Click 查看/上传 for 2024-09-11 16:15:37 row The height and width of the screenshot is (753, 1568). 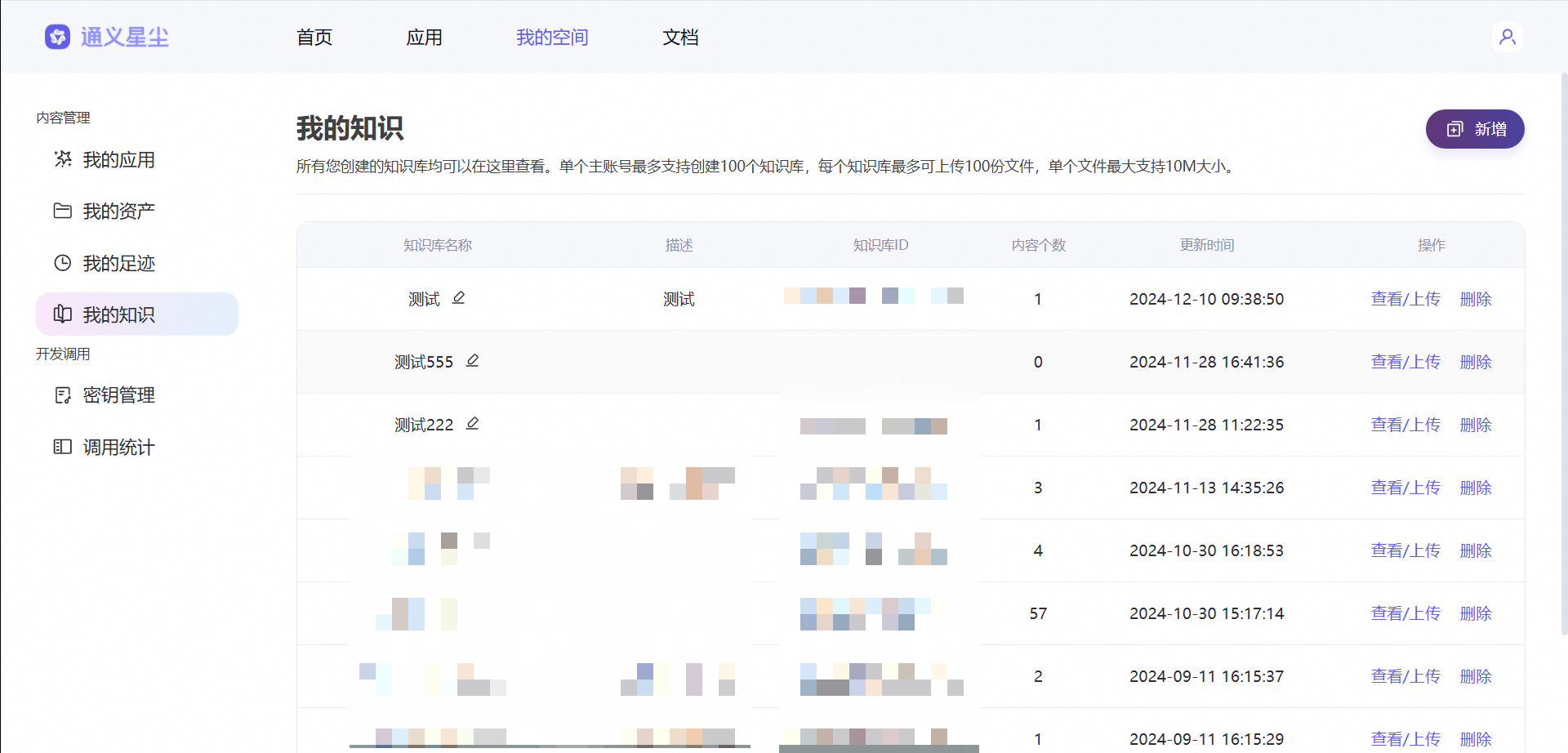(x=1405, y=676)
